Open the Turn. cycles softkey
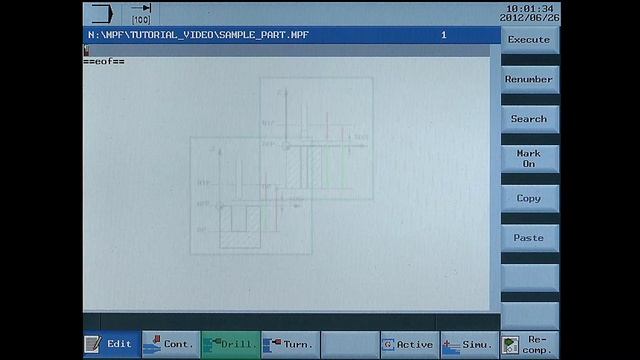The width and height of the screenshot is (640, 360). point(291,344)
